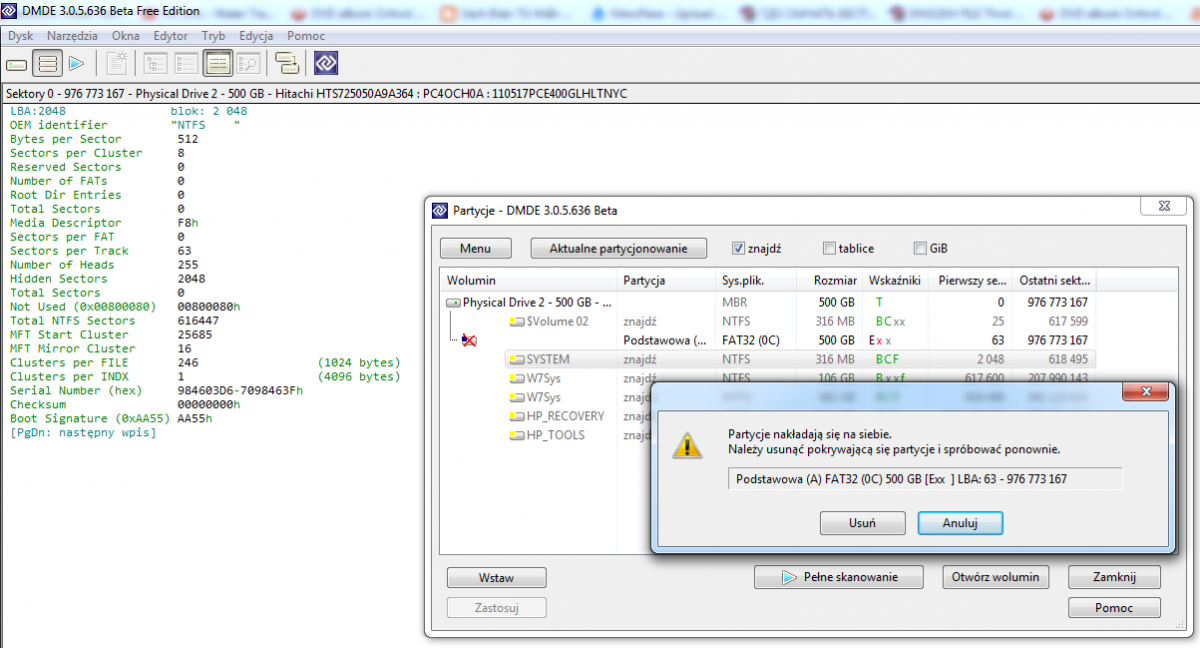Screen dimensions: 1200x648
Task: Click the file list view toolbar icon
Action: (x=186, y=64)
